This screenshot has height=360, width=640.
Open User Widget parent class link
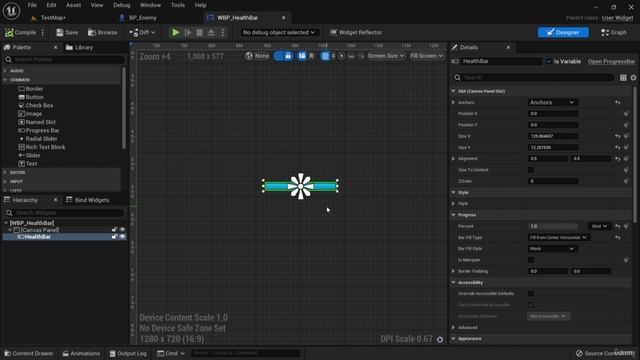[x=617, y=18]
